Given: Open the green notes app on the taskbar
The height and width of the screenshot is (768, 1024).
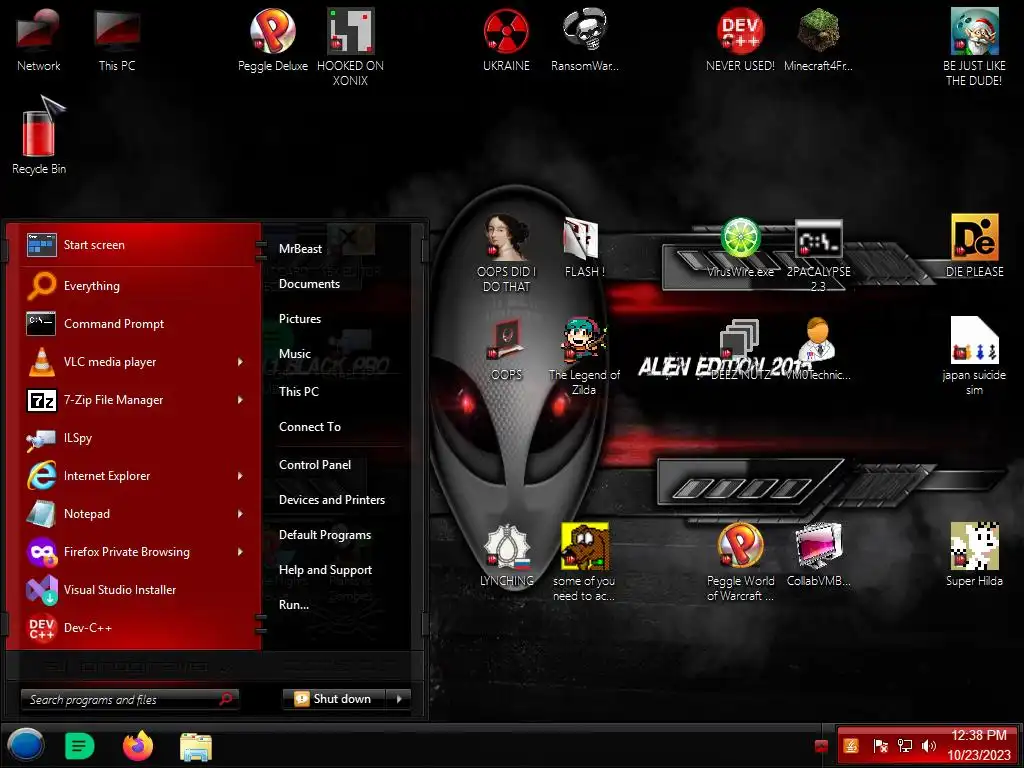Looking at the screenshot, I should (80, 746).
